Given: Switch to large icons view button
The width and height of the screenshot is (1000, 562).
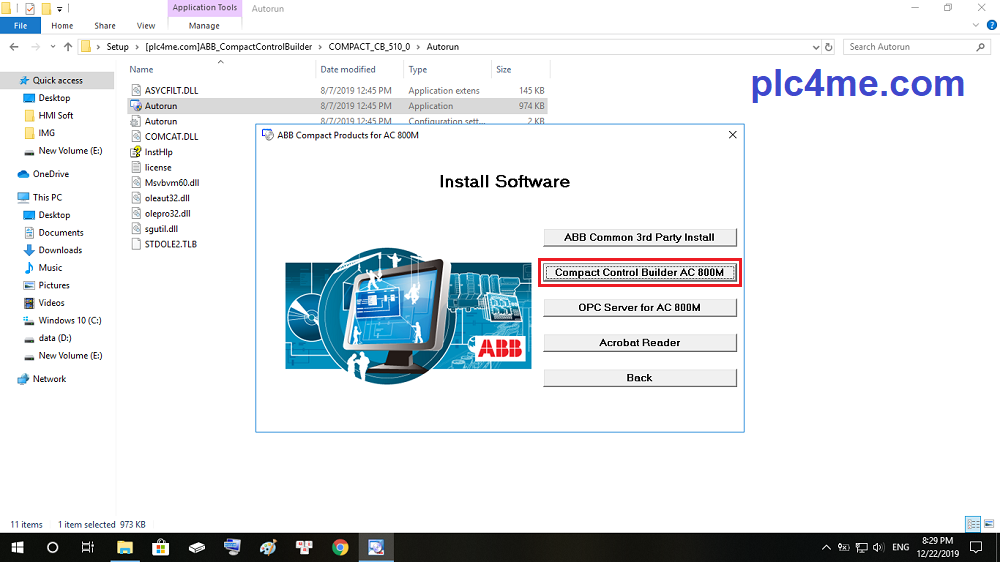Looking at the screenshot, I should pyautogui.click(x=989, y=524).
